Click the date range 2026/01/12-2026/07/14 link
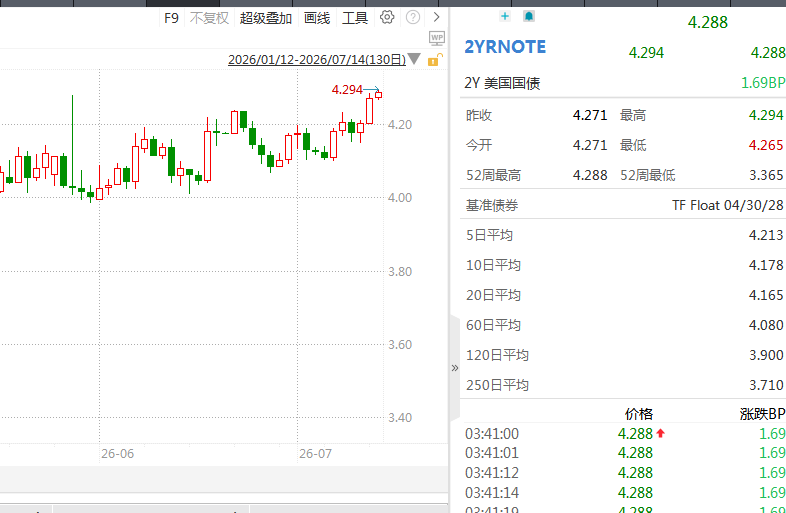The width and height of the screenshot is (786, 513). (317, 60)
